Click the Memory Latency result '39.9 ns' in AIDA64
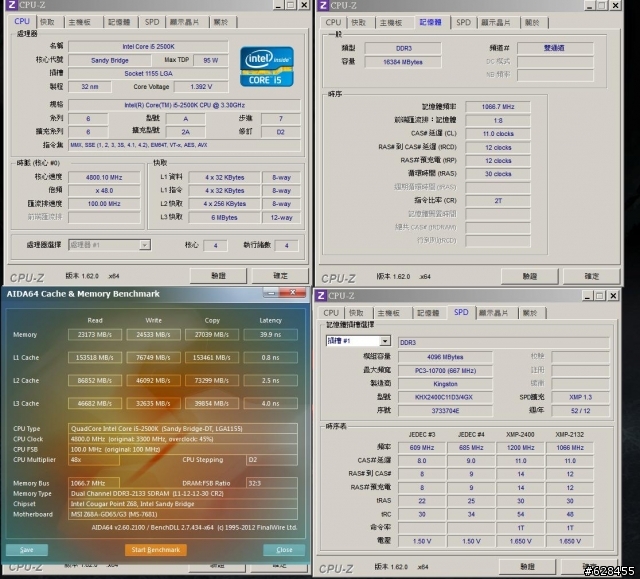The width and height of the screenshot is (640, 579). pos(270,335)
